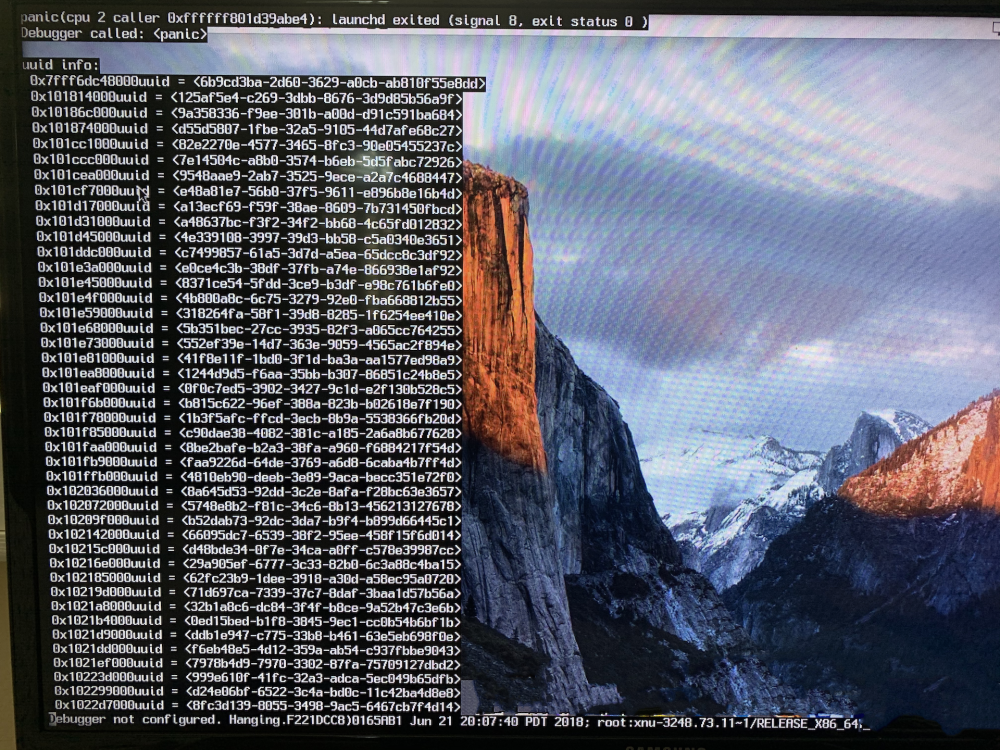Click the uuid value starting 5b351bec
The width and height of the screenshot is (1000, 750).
pyautogui.click(x=319, y=329)
